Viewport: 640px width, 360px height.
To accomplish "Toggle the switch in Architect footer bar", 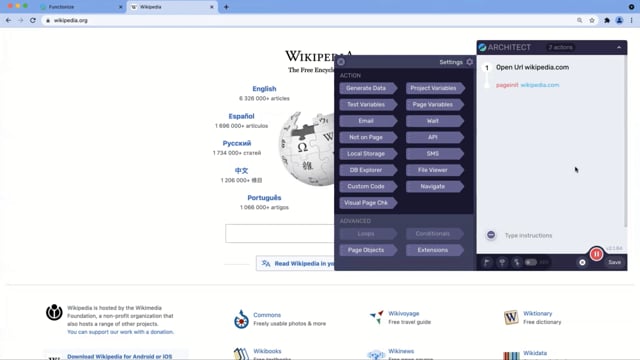I will coord(531,262).
